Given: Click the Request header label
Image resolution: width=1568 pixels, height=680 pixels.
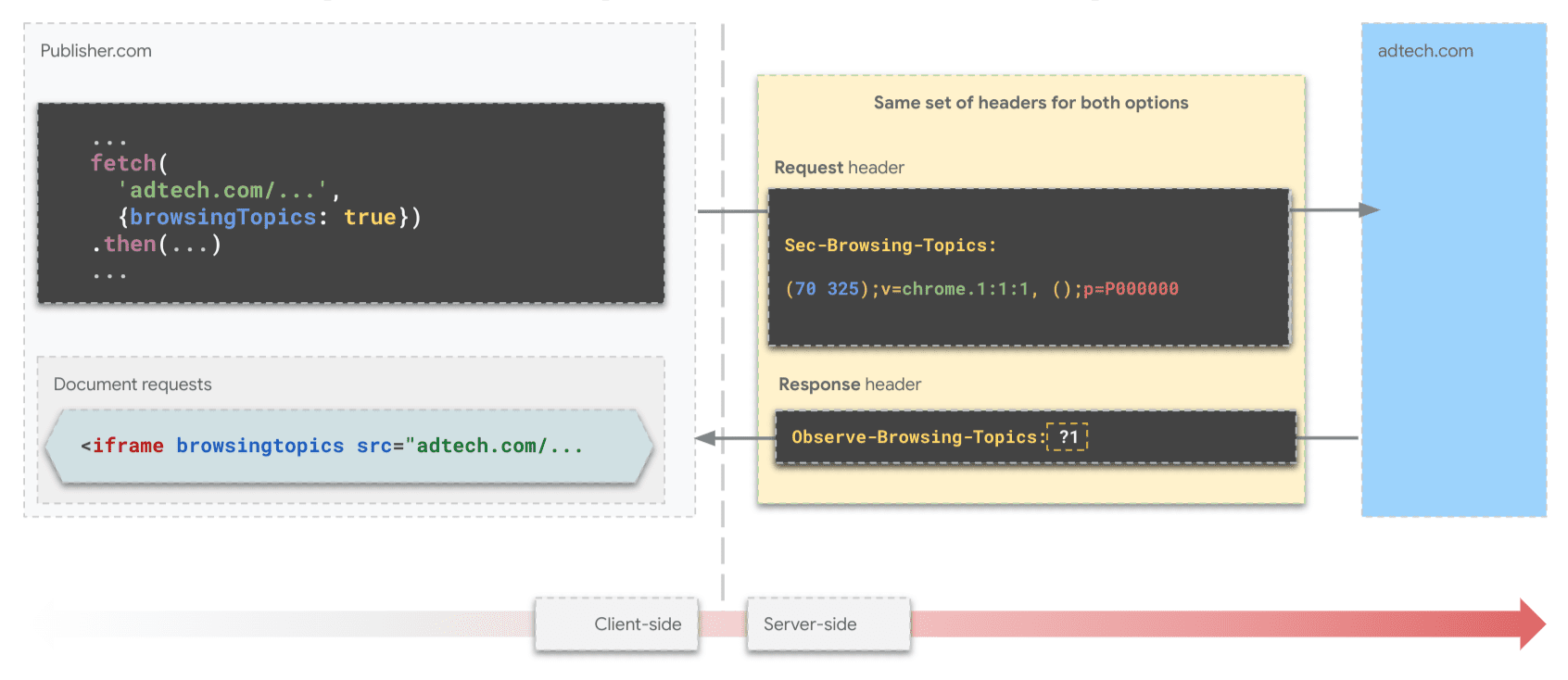Looking at the screenshot, I should [x=839, y=168].
